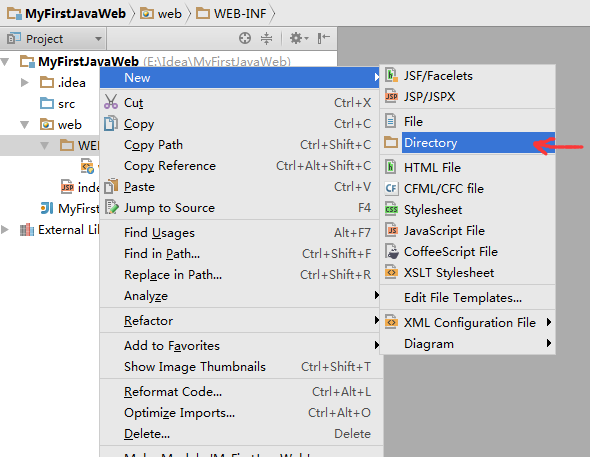Click the web breadcrumb

point(161,14)
